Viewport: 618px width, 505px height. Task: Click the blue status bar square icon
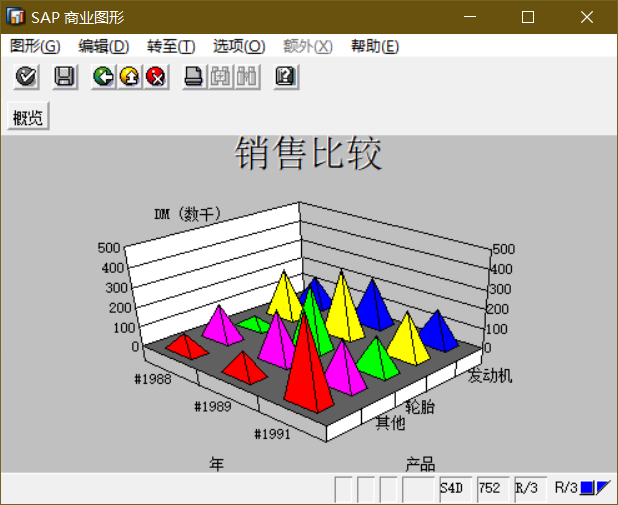(x=587, y=488)
